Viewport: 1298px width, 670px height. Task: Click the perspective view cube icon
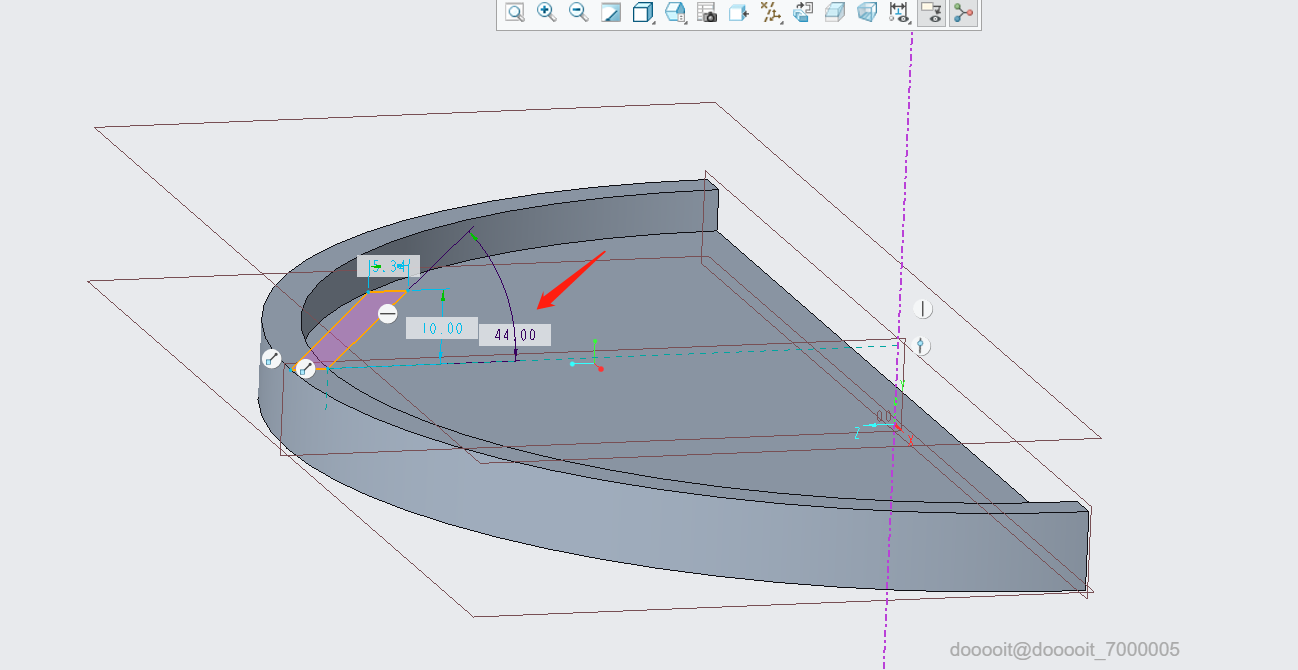867,13
